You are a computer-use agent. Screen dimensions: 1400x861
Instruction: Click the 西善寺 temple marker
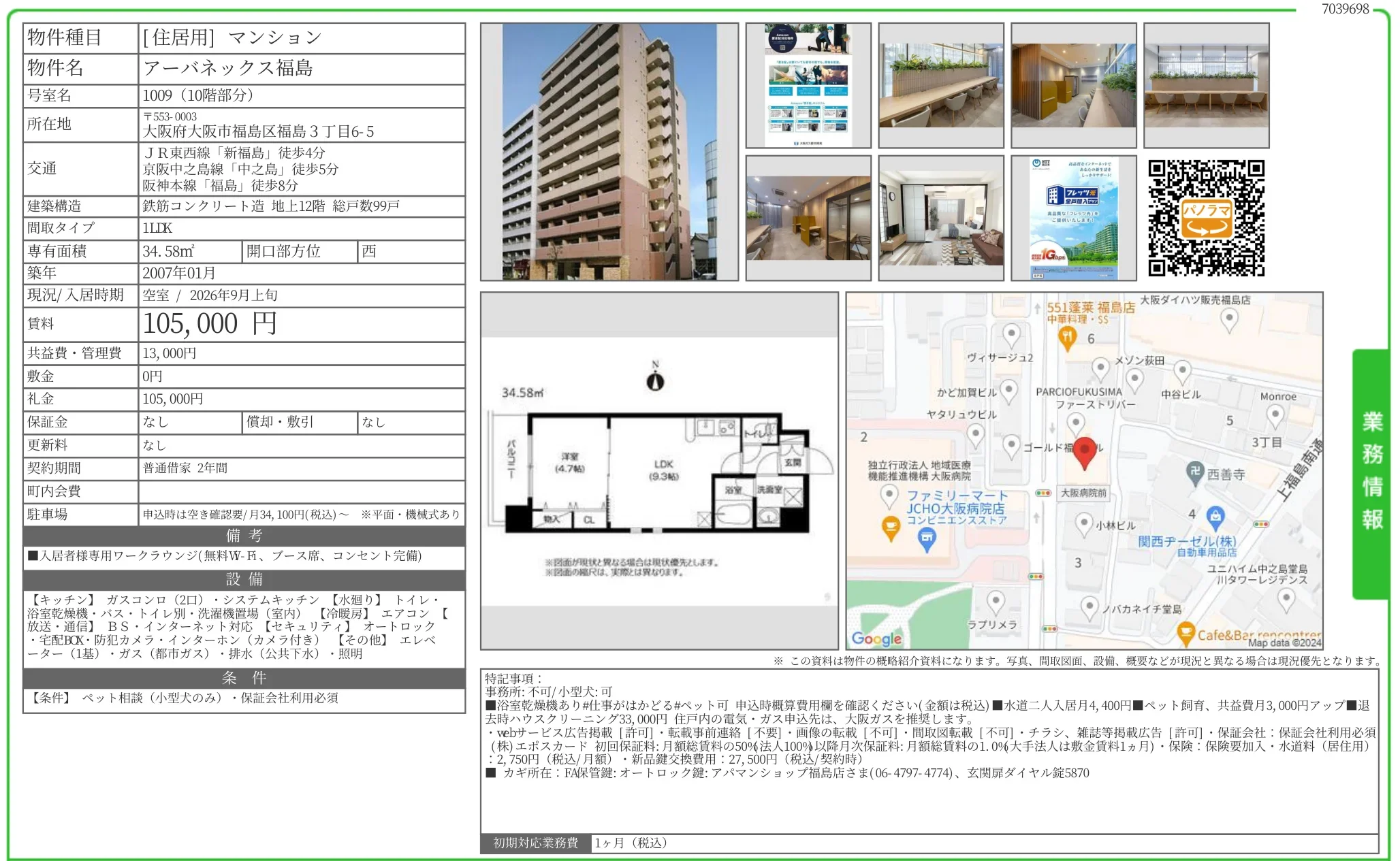(x=1195, y=472)
